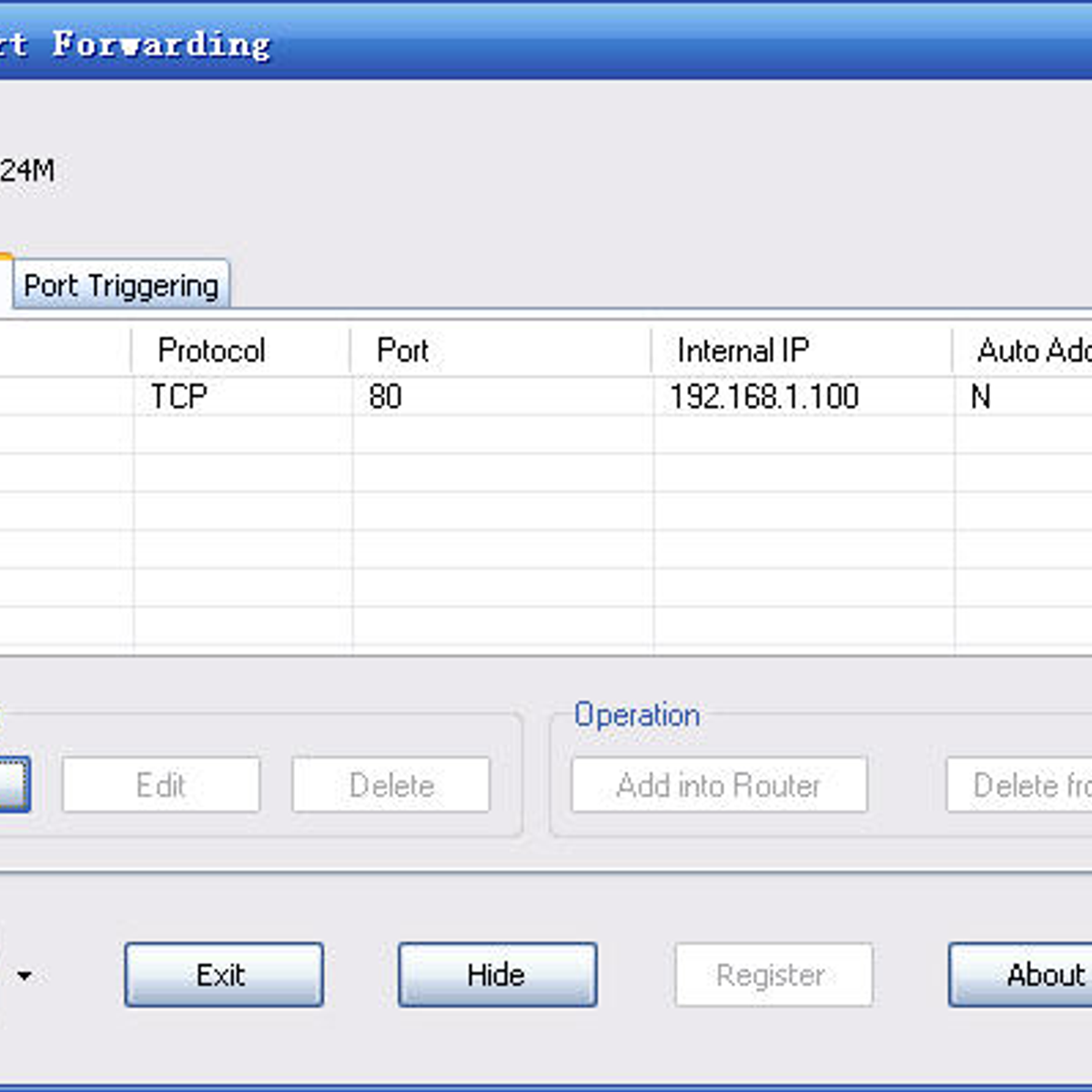Screen dimensions: 1092x1092
Task: Expand the dropdown arrow left of Exit
Action: click(x=25, y=976)
